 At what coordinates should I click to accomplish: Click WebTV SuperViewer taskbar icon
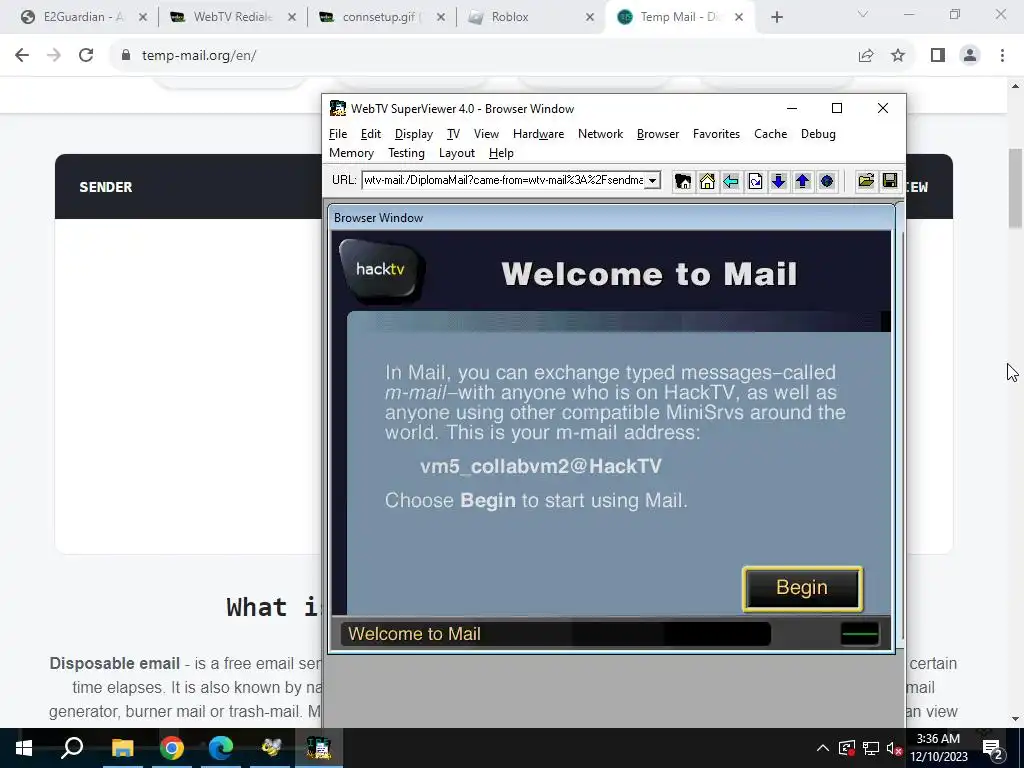(319, 748)
